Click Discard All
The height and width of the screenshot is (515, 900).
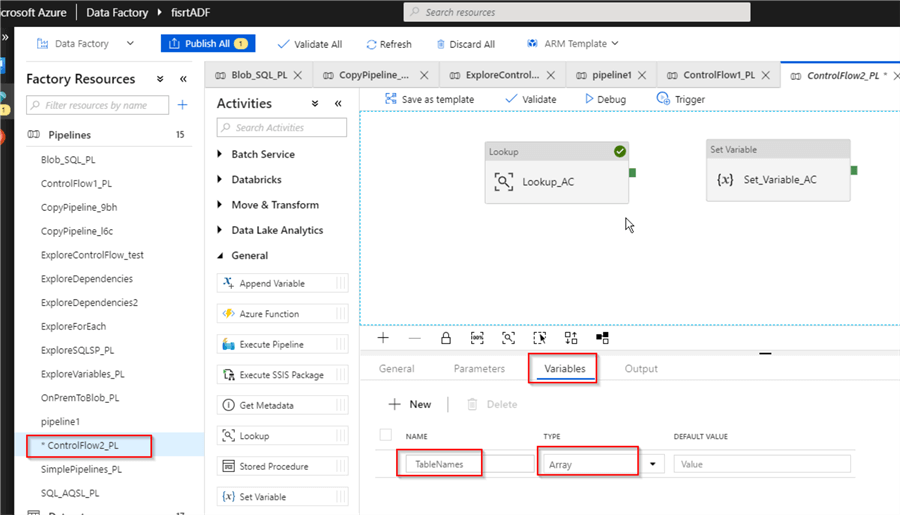coord(465,44)
